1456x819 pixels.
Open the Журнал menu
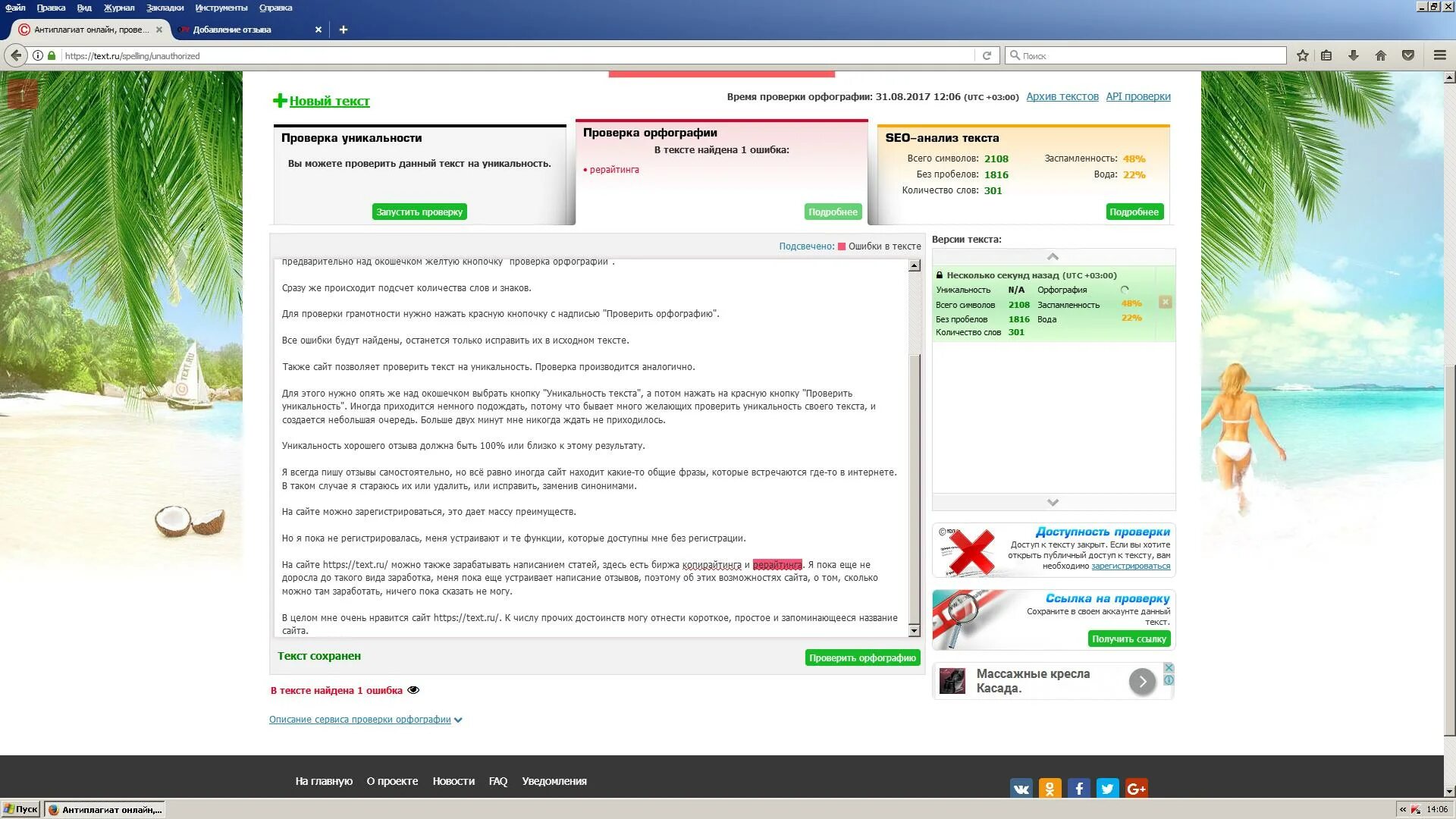119,8
